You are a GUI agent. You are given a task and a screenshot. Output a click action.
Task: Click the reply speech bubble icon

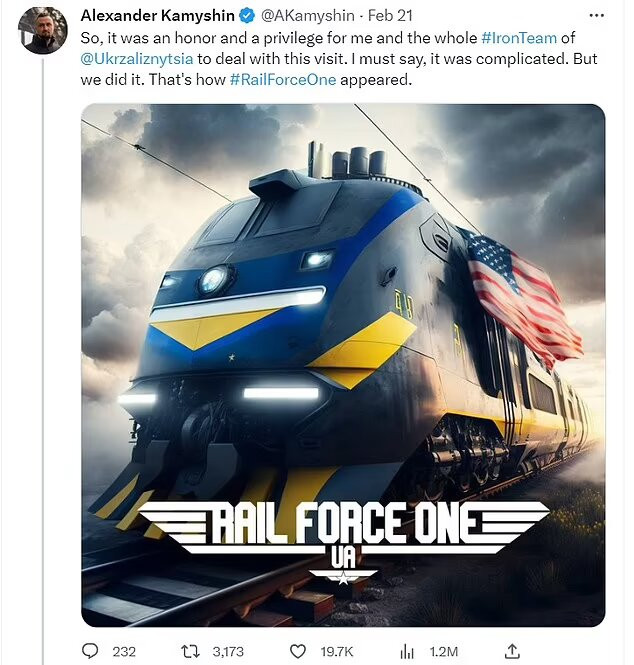91,650
